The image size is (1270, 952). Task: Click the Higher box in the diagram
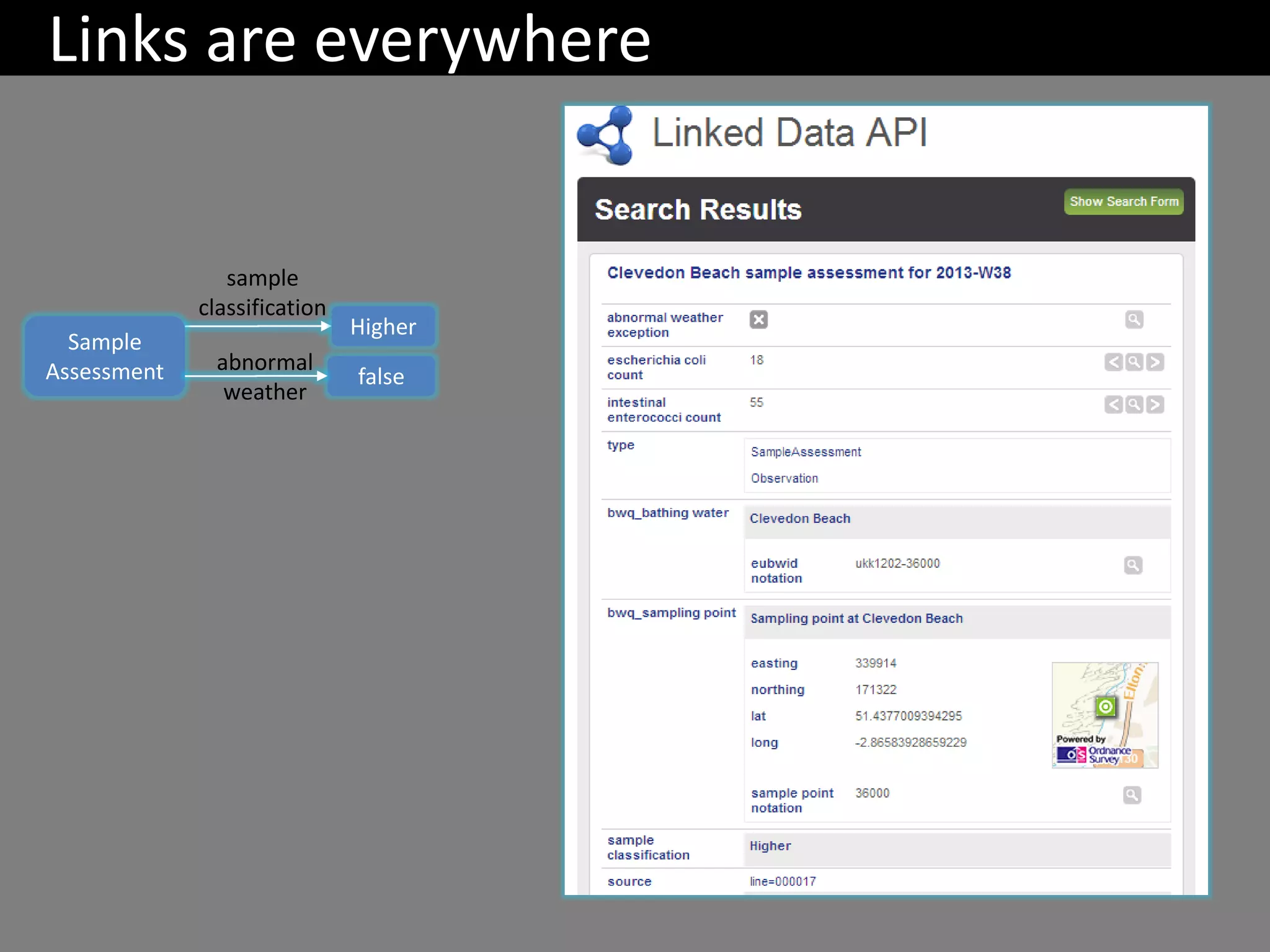[x=383, y=327]
